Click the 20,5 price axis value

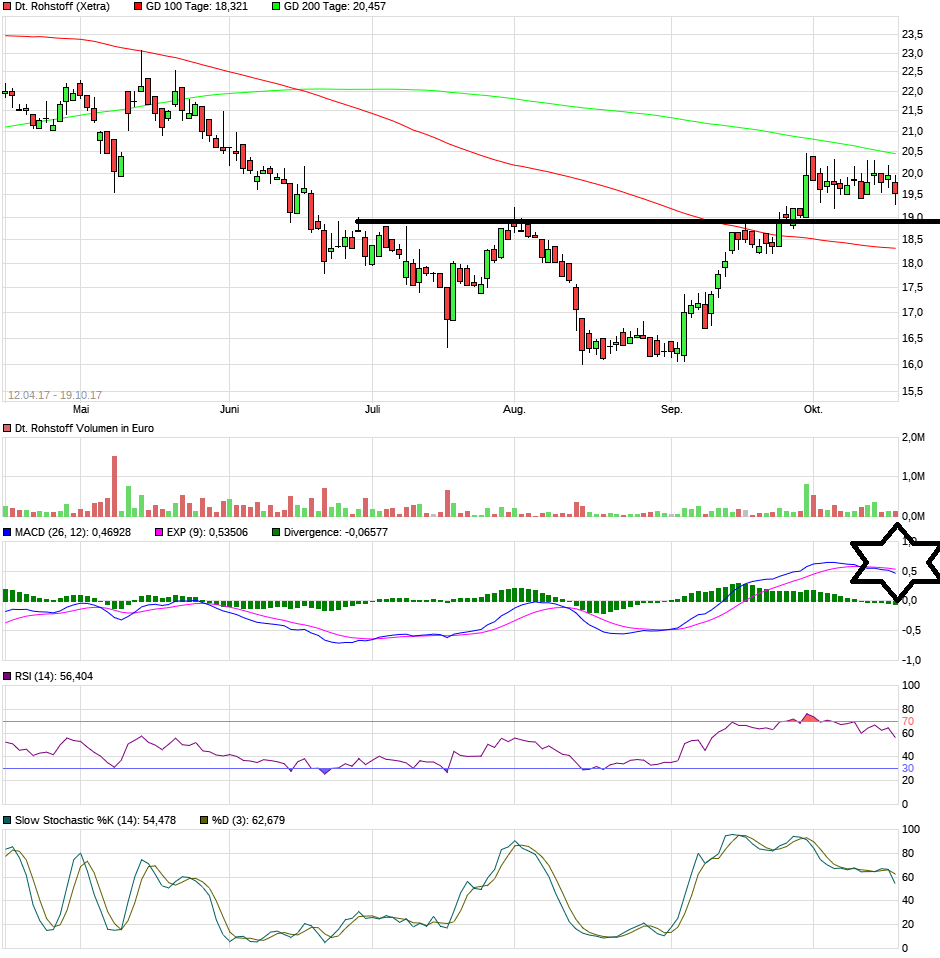[913, 152]
